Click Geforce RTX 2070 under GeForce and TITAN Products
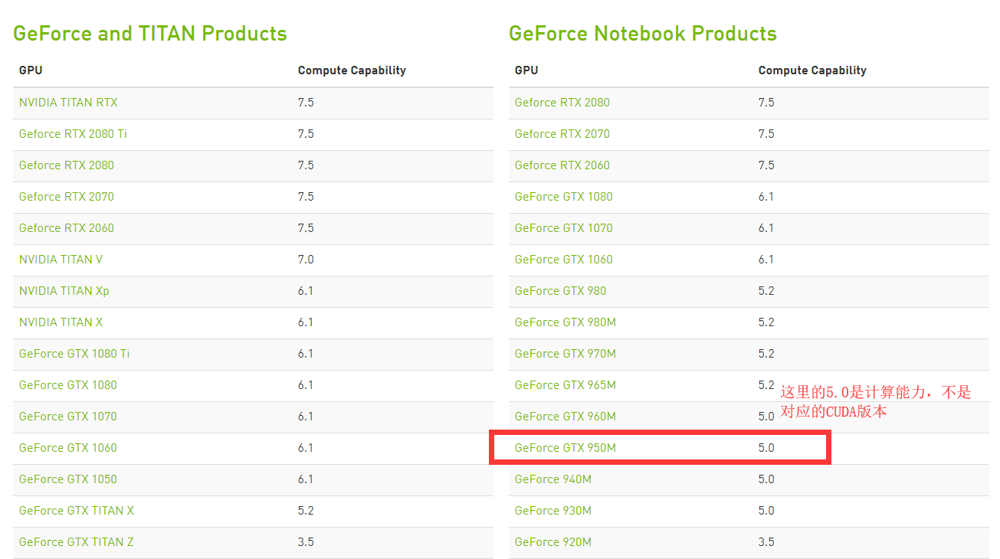Image resolution: width=1000 pixels, height=559 pixels. 66,196
